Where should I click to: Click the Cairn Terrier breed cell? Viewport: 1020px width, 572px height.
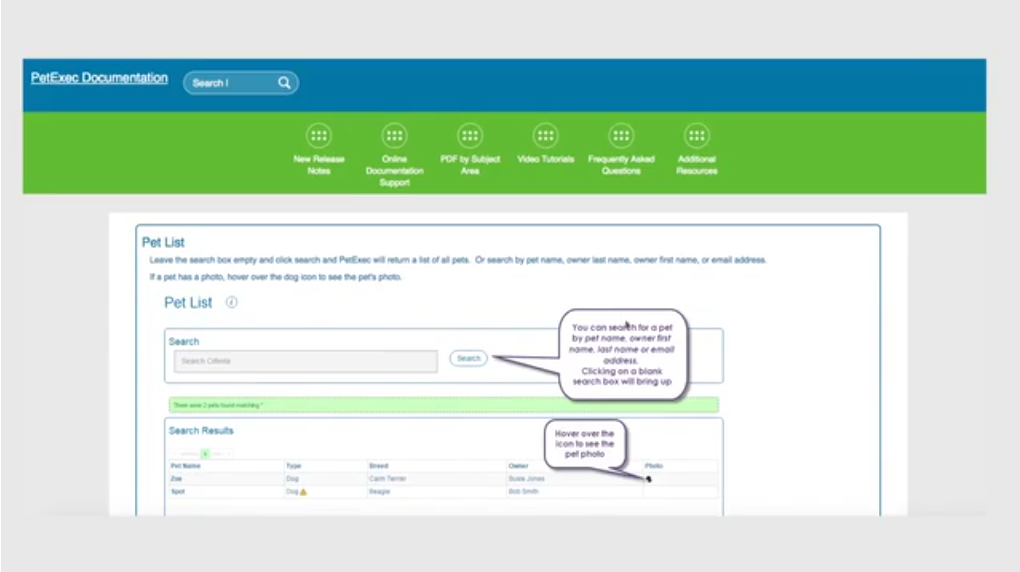tap(388, 479)
